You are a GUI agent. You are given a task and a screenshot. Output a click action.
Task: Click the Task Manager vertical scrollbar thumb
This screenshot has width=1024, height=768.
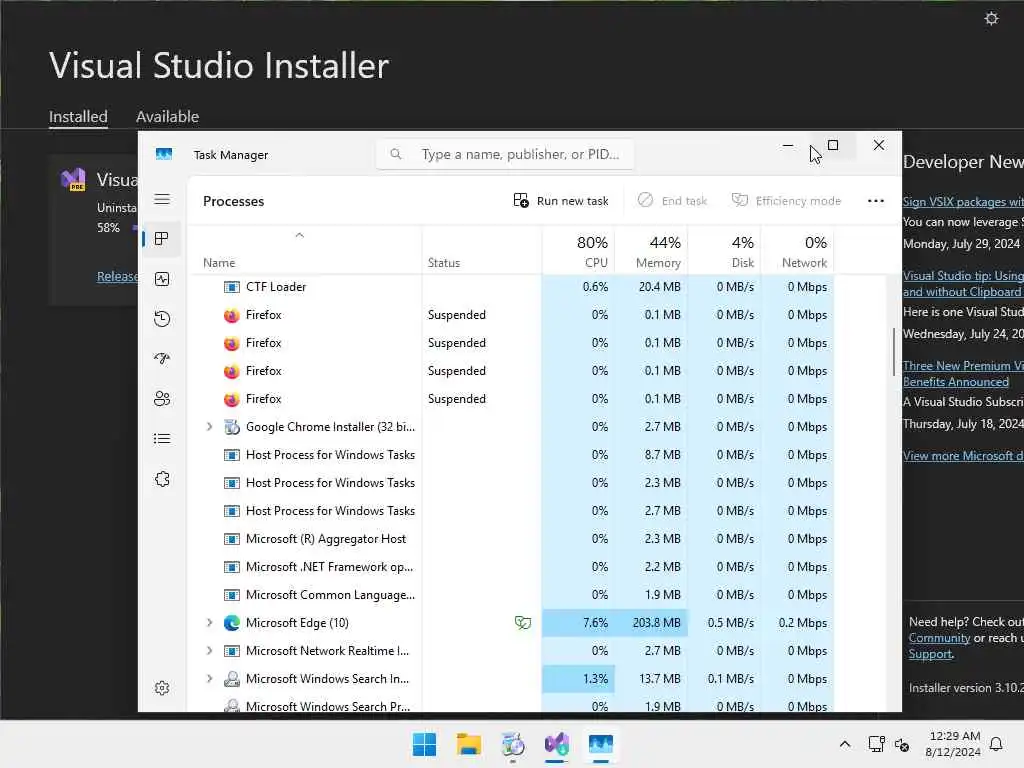[x=893, y=351]
